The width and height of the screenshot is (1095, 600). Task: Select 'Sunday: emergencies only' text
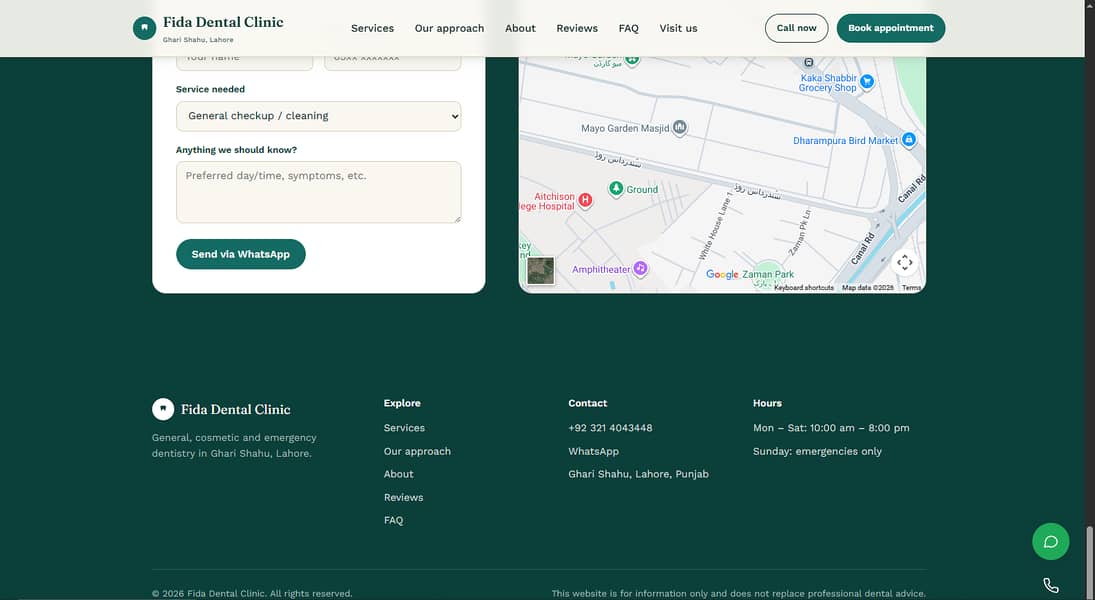(x=817, y=451)
